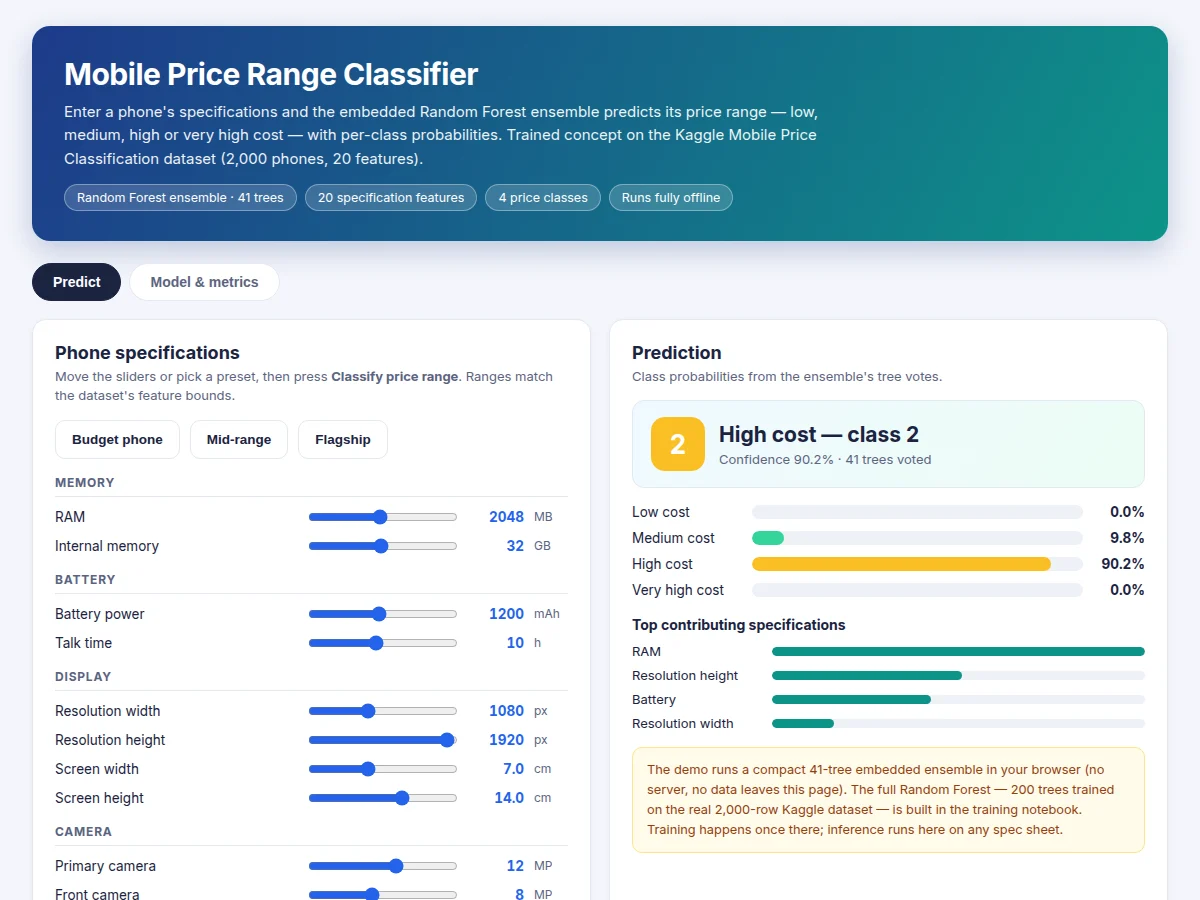Adjust the Screen height slider
The height and width of the screenshot is (900, 1200).
383,798
